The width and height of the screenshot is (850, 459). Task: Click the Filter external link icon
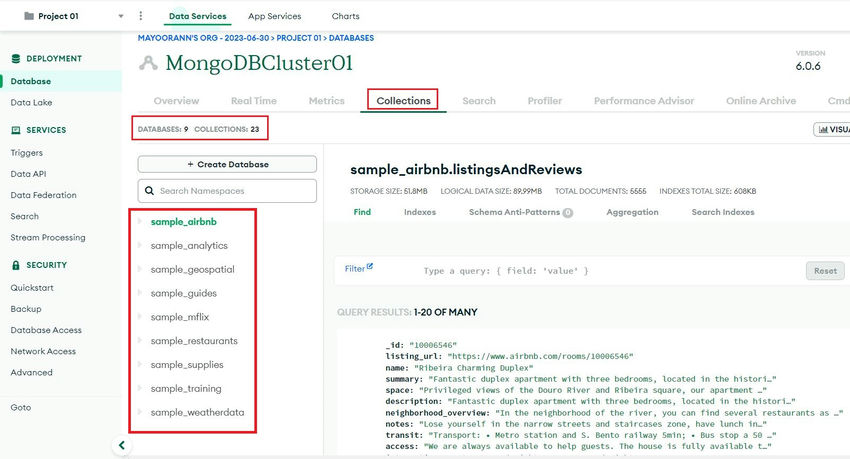(370, 266)
